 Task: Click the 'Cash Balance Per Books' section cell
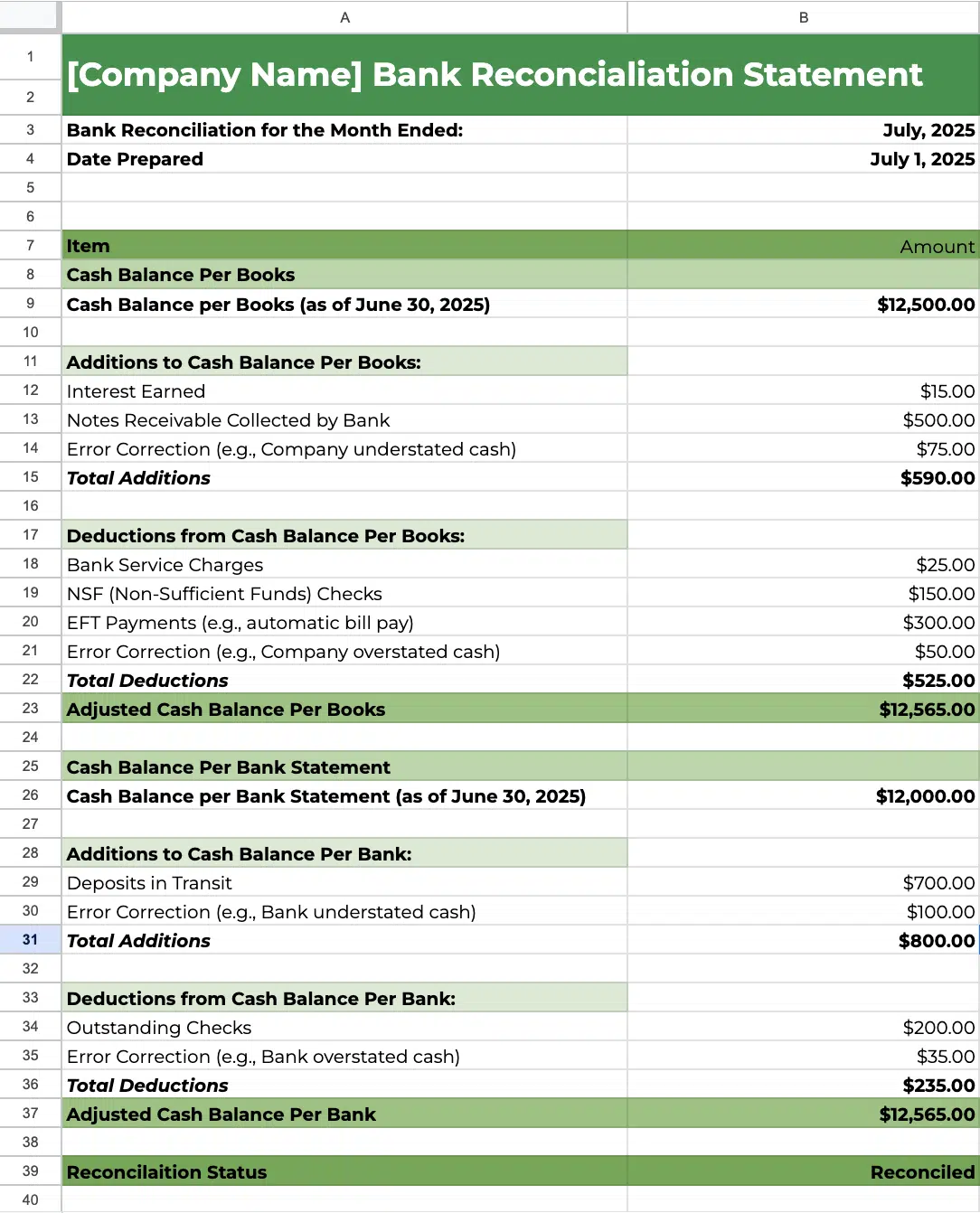(x=344, y=275)
